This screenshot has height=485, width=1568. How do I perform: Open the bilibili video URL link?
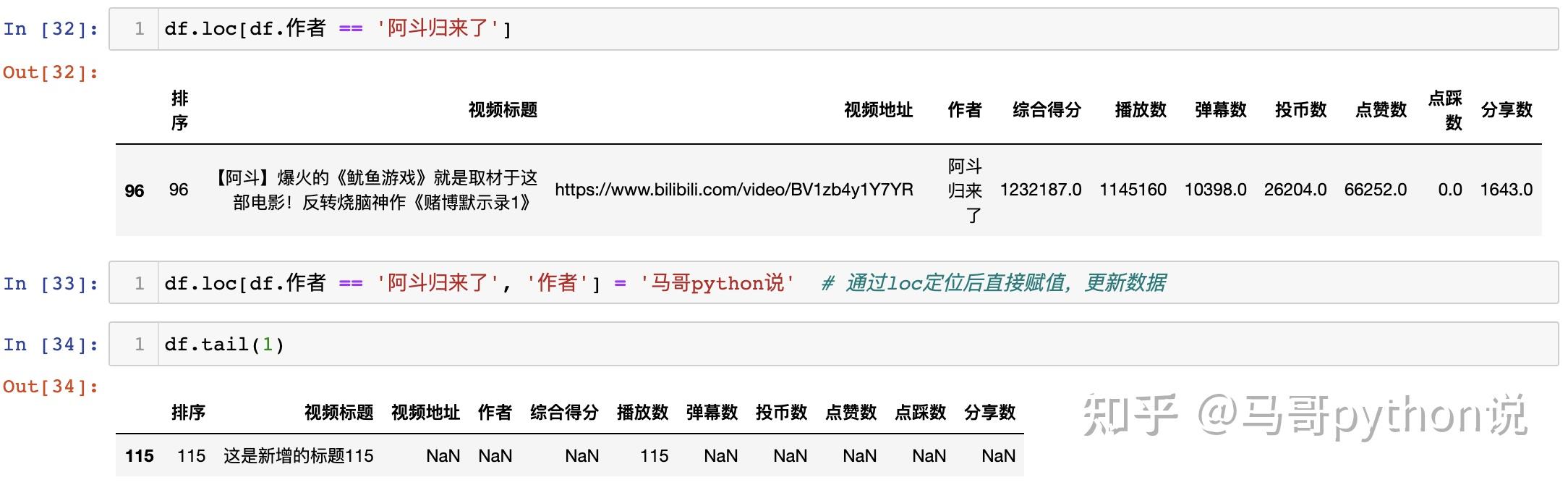[x=733, y=190]
